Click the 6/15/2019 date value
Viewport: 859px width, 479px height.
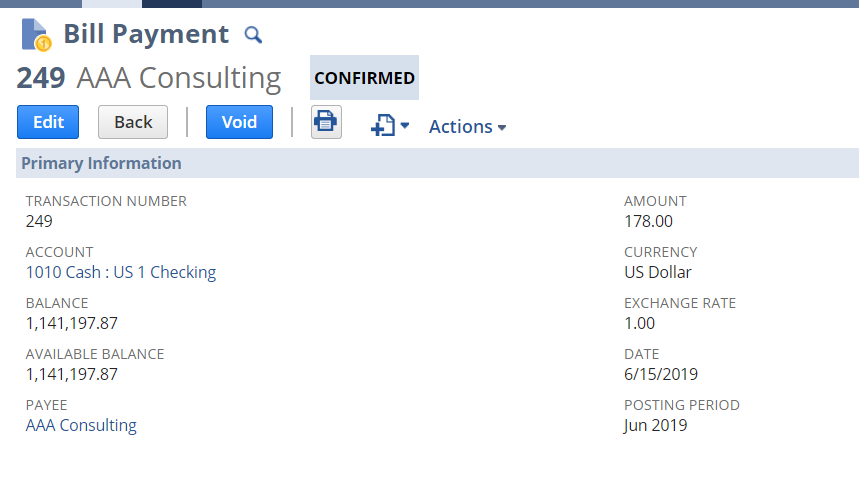tap(661, 374)
